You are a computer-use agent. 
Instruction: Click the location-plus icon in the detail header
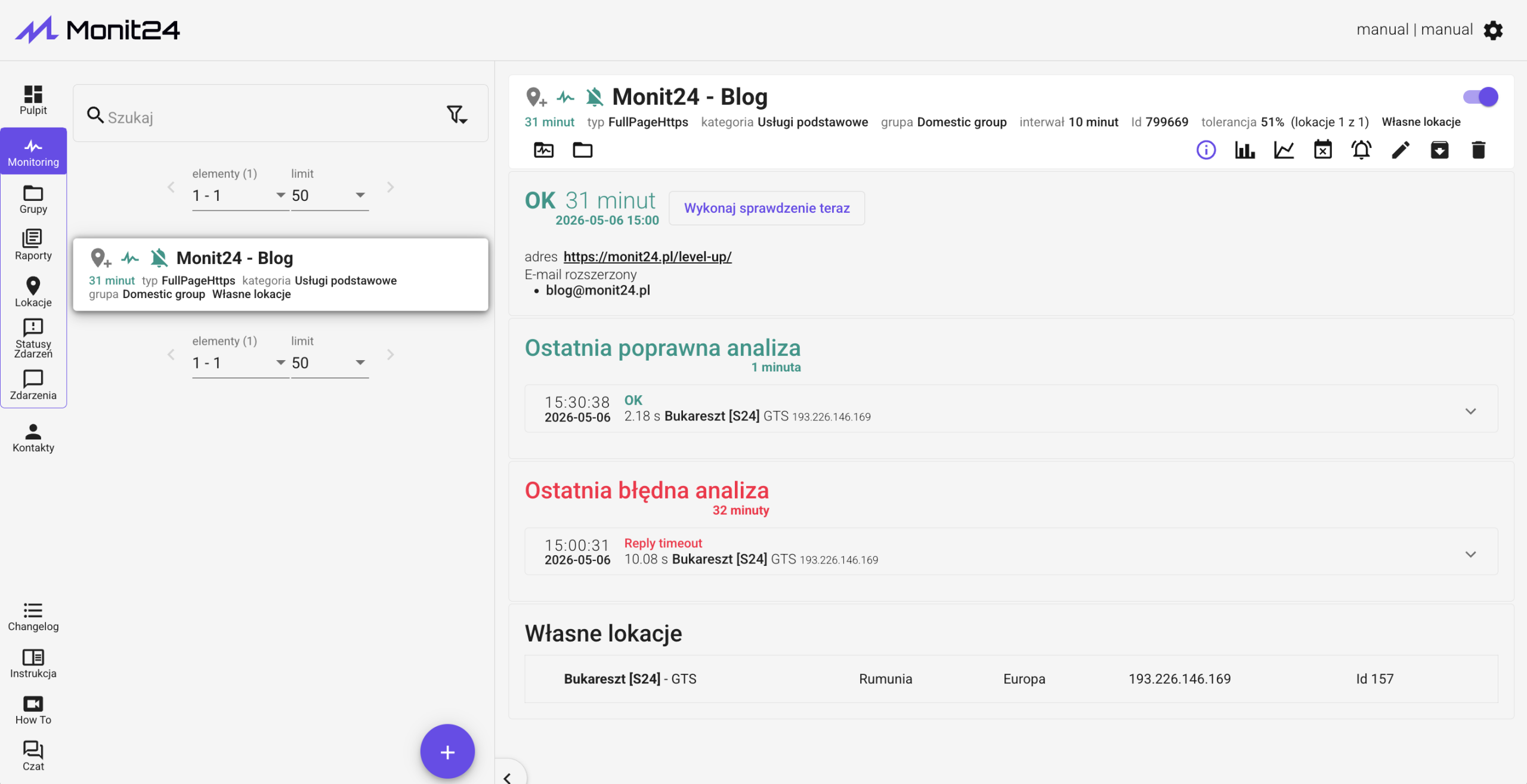(536, 97)
